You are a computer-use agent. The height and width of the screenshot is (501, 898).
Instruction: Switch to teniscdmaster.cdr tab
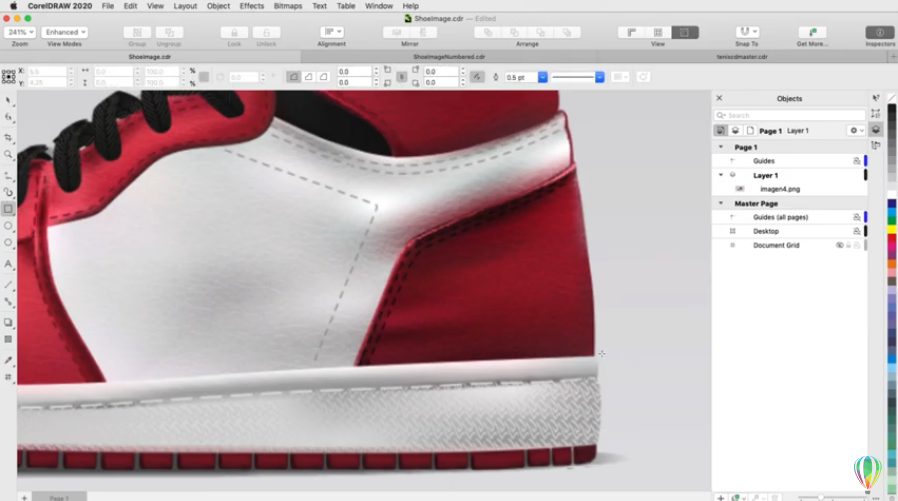[x=742, y=57]
